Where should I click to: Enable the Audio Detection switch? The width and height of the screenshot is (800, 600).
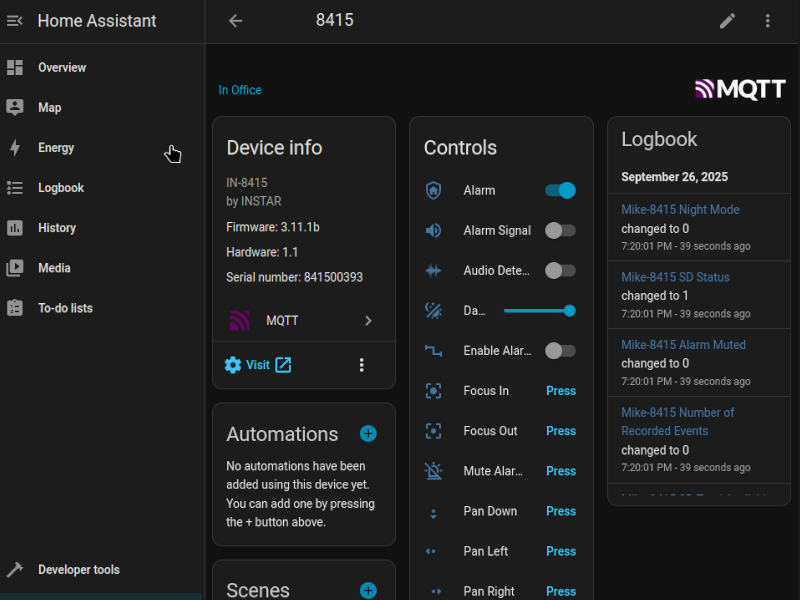coord(560,270)
